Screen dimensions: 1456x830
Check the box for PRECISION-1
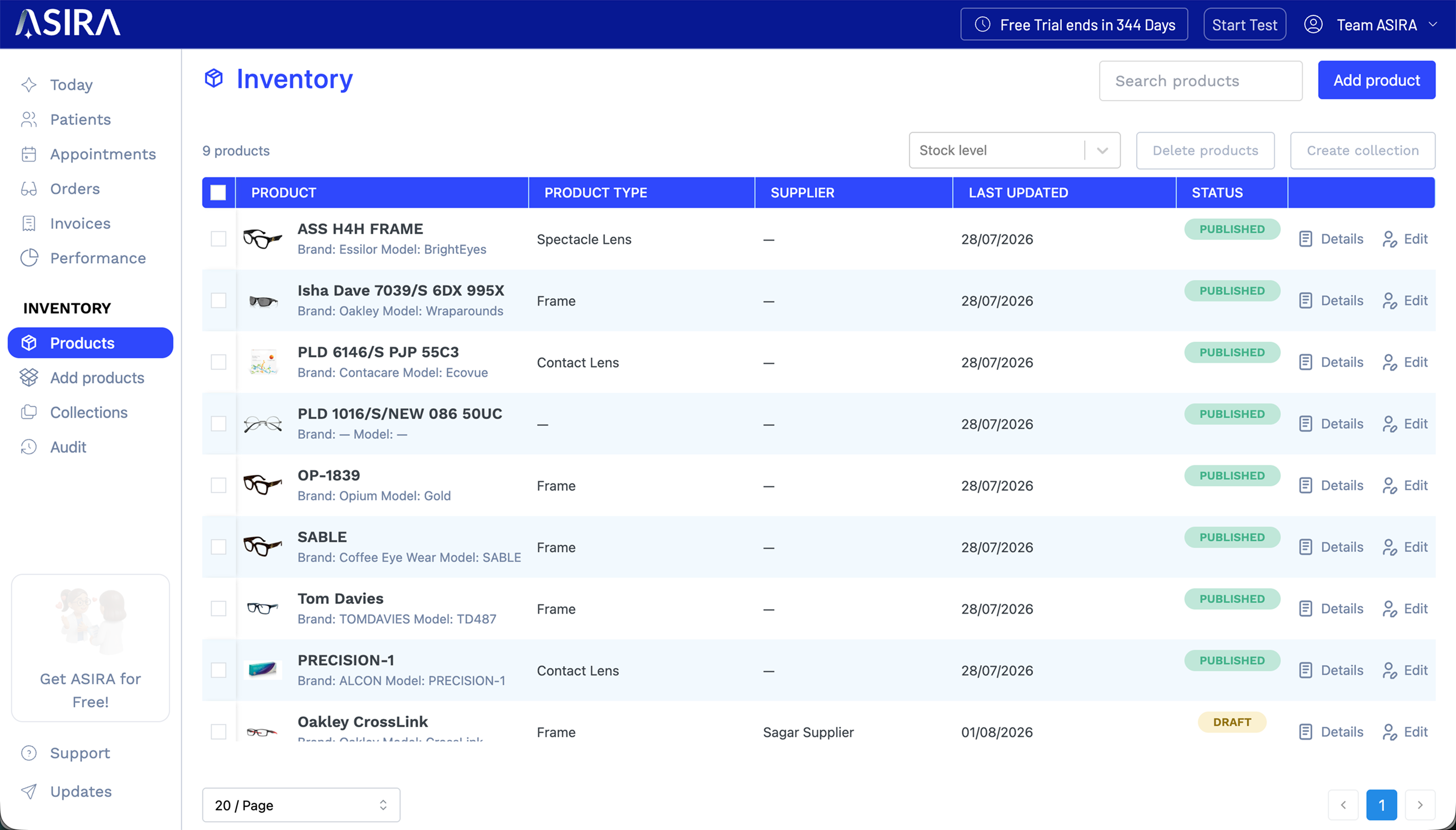[x=218, y=670]
